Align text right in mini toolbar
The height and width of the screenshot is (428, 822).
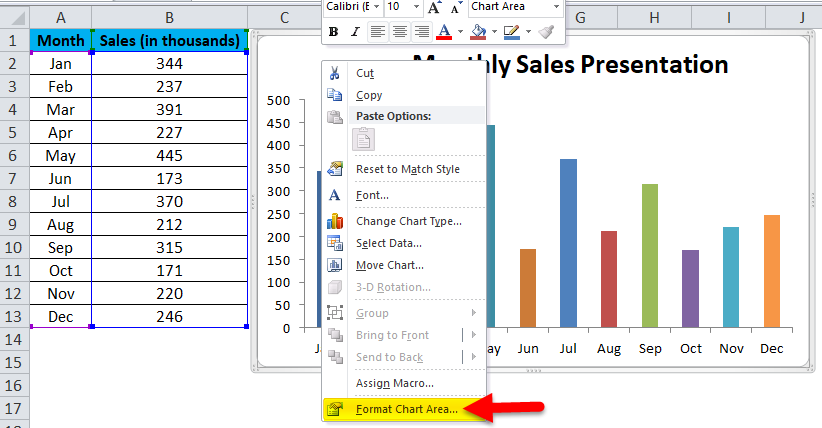[x=421, y=32]
